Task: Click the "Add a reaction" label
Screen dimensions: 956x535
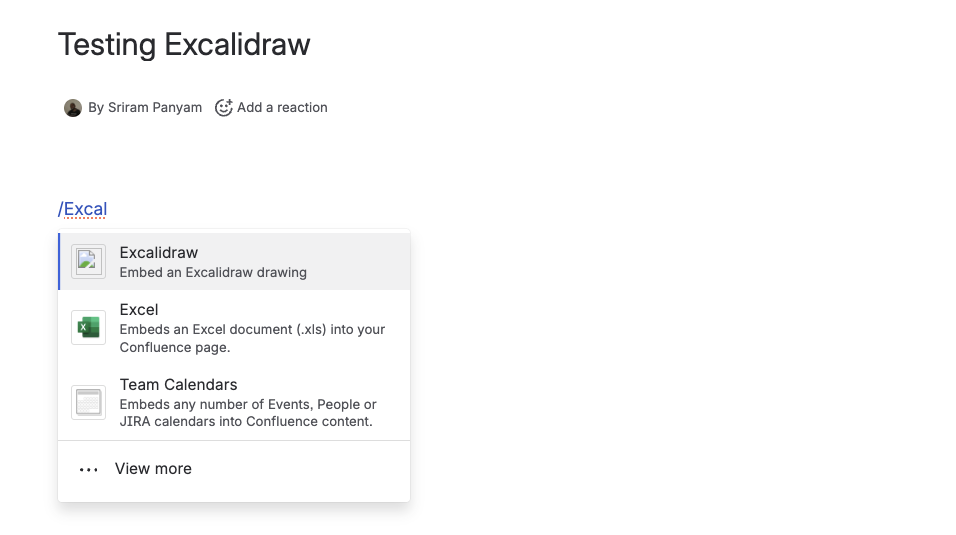Action: tap(282, 107)
